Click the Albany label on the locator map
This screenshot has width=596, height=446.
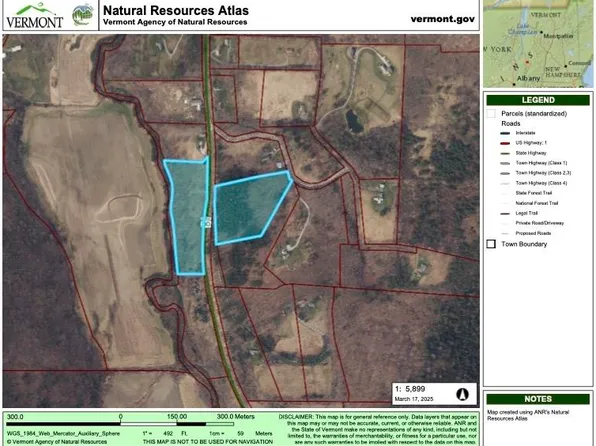click(528, 78)
